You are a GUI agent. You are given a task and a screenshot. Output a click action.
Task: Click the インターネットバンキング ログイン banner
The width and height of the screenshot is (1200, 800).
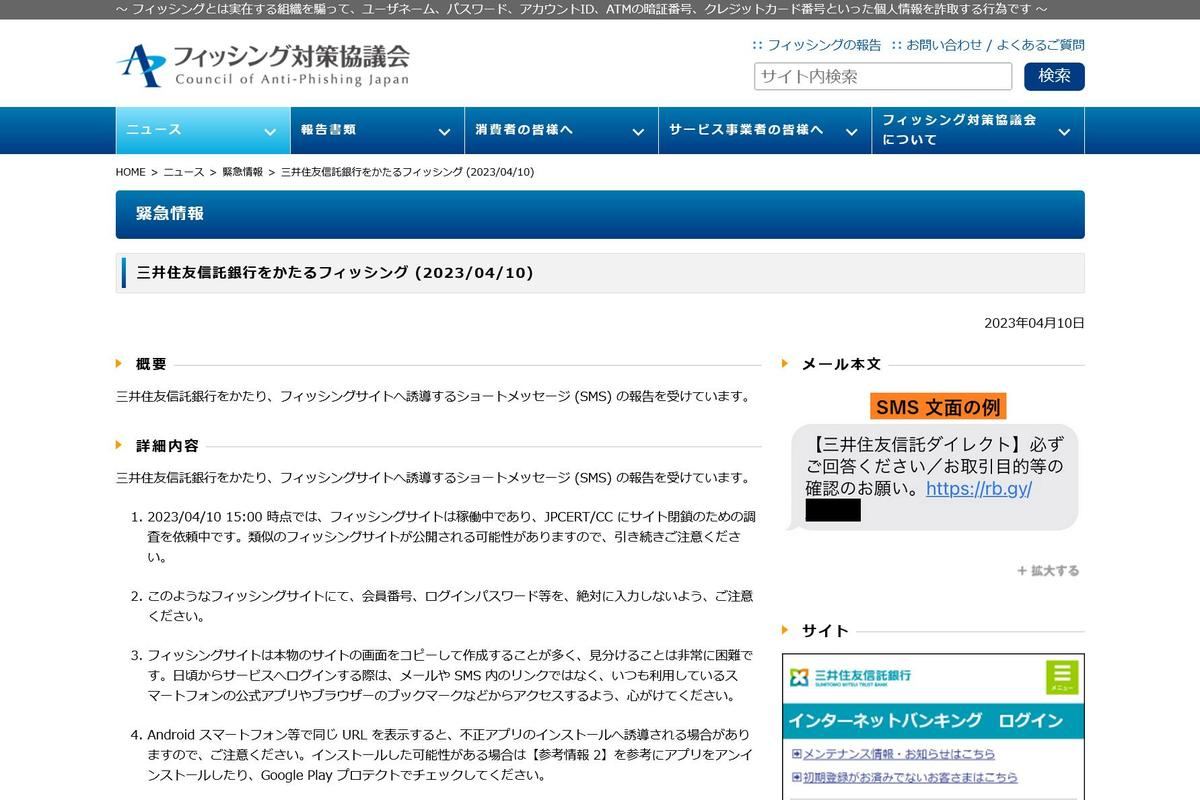click(x=933, y=720)
